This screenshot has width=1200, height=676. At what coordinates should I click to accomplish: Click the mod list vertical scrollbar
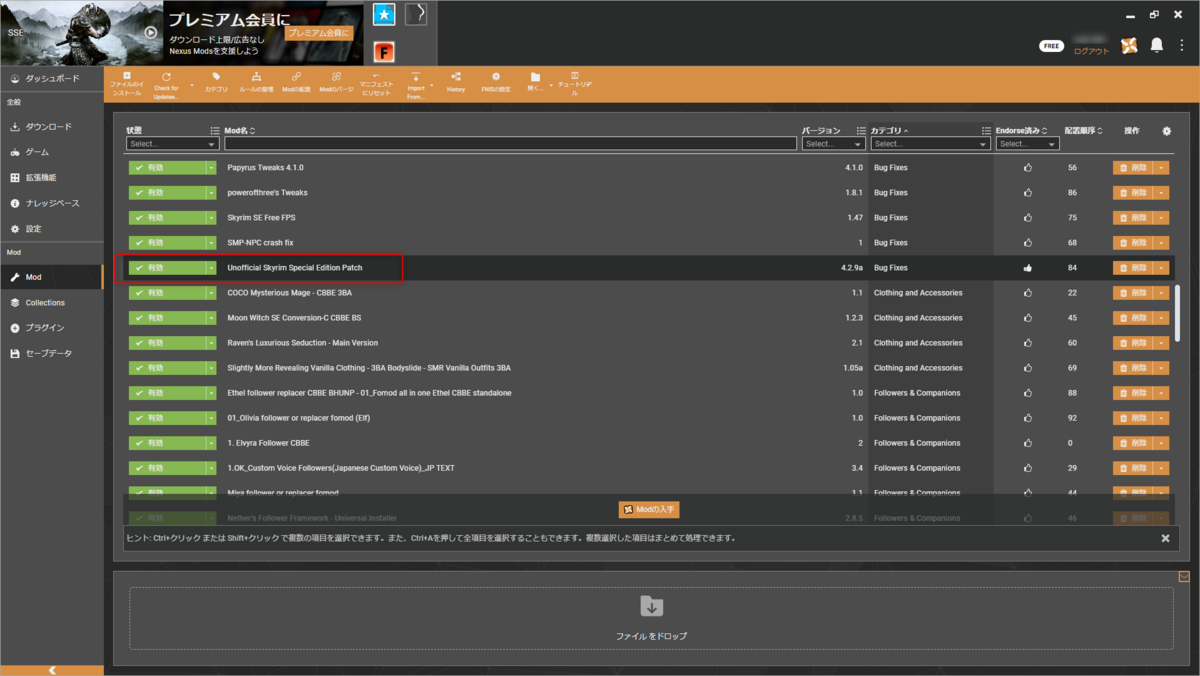point(1177,314)
